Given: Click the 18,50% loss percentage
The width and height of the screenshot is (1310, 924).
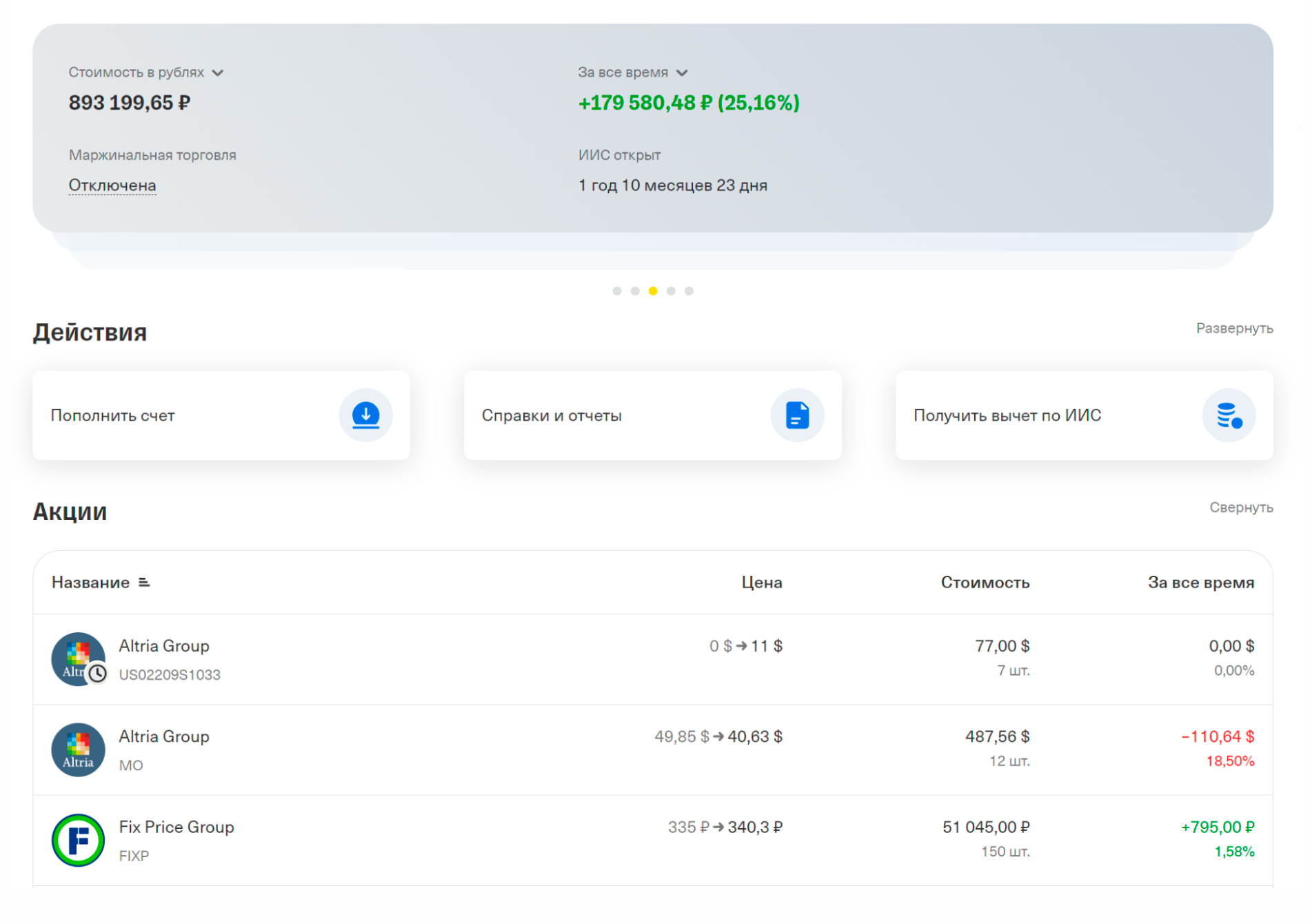Looking at the screenshot, I should coord(1230,761).
